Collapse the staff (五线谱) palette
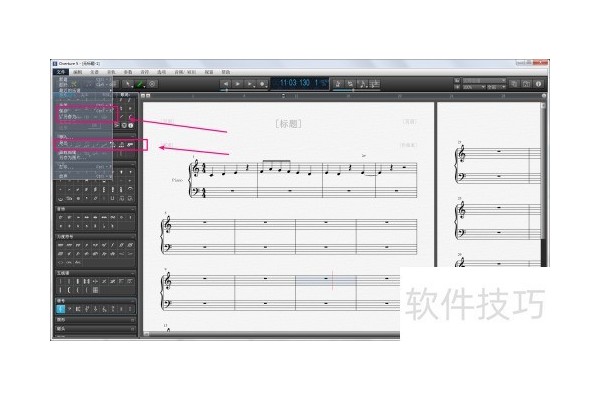The image size is (600, 400). coord(132,273)
